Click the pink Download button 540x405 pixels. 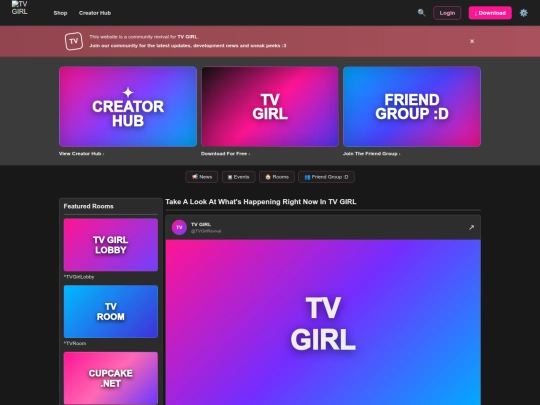click(490, 13)
